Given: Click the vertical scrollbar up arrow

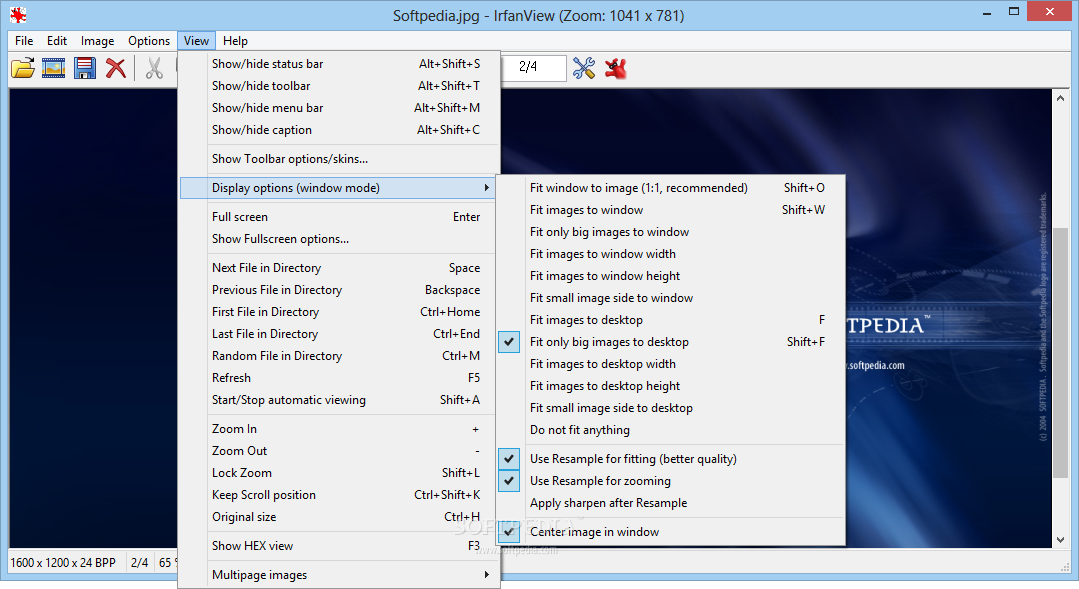Looking at the screenshot, I should click(1060, 98).
